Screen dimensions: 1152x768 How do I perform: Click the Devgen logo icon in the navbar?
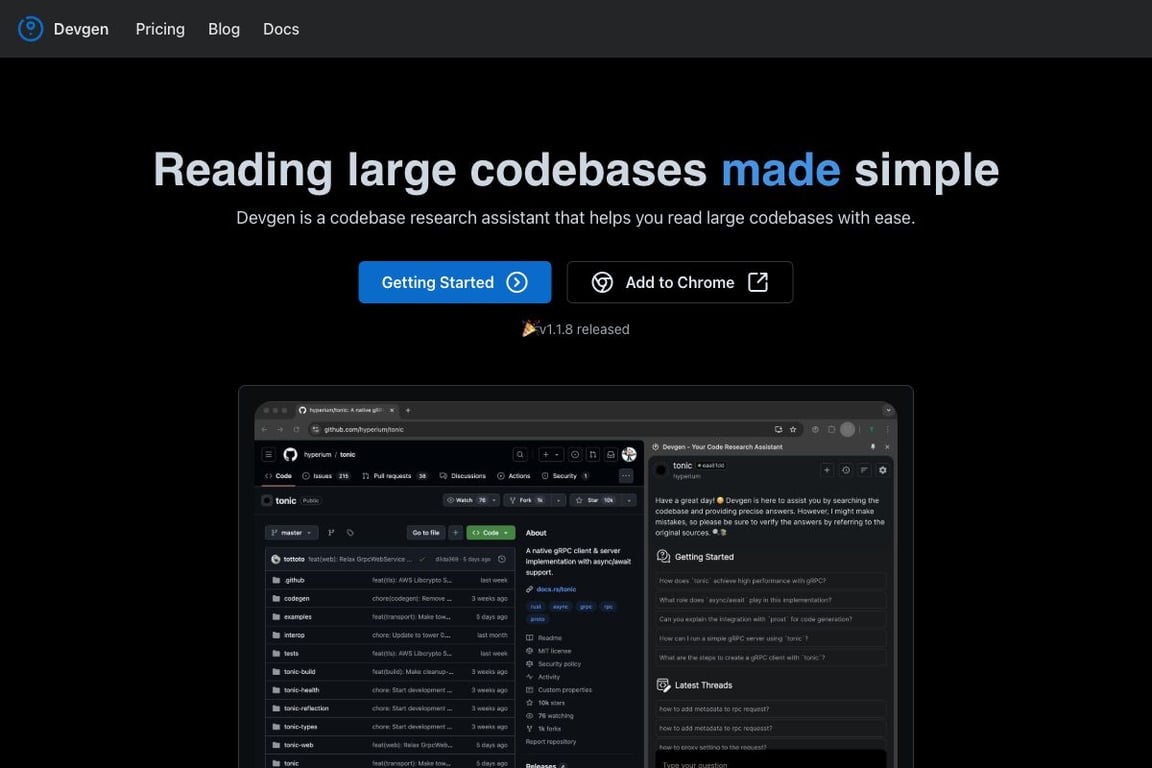tap(30, 29)
